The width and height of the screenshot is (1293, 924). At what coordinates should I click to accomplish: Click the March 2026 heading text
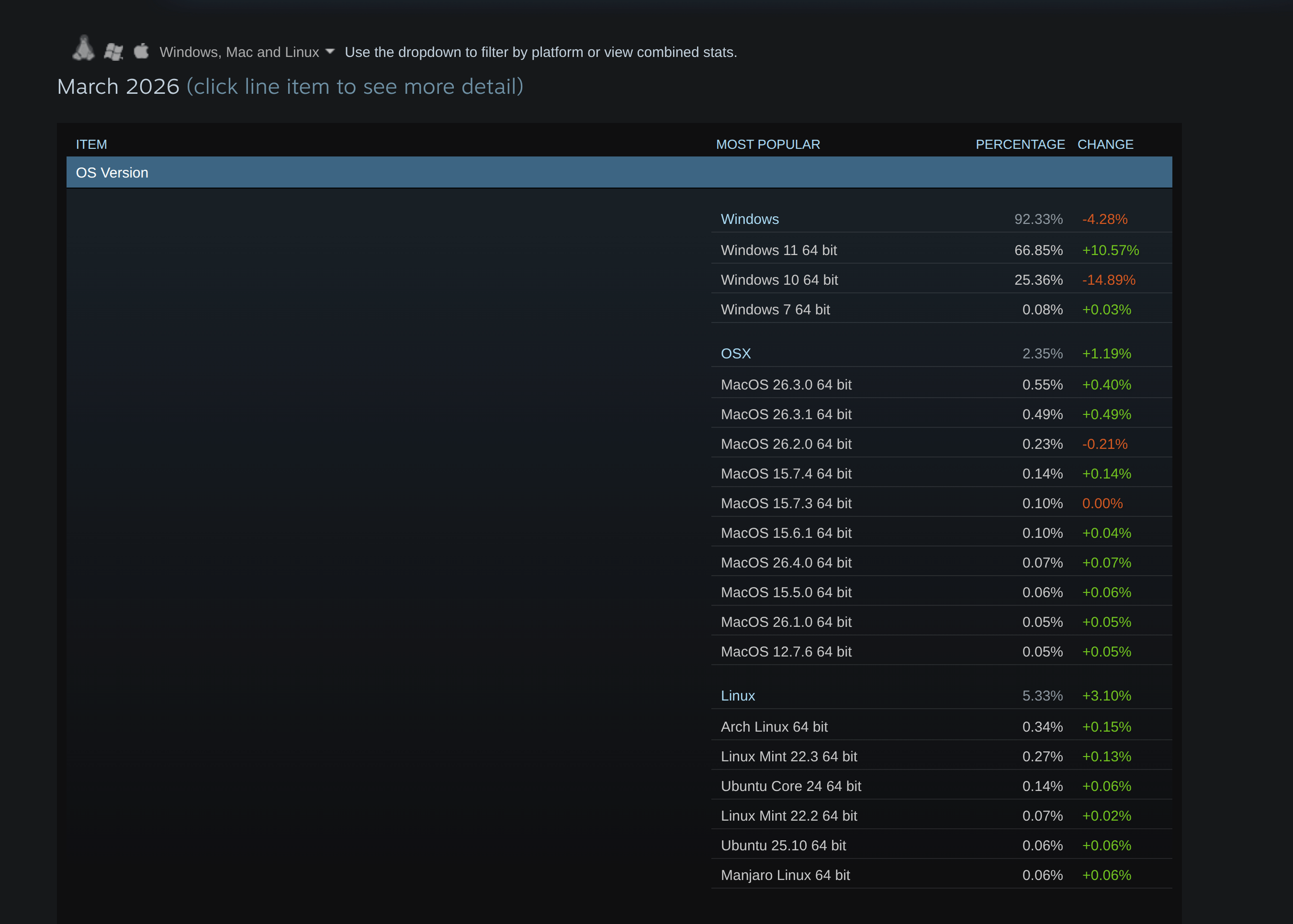tap(118, 87)
